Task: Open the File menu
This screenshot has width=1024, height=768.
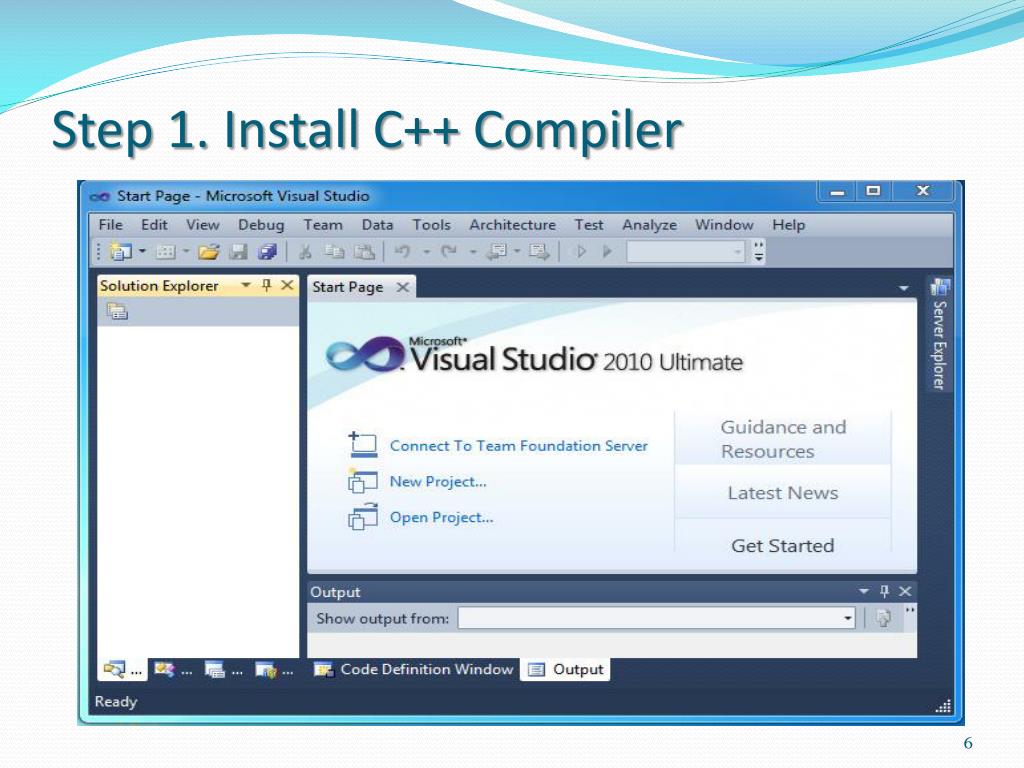Action: (110, 225)
